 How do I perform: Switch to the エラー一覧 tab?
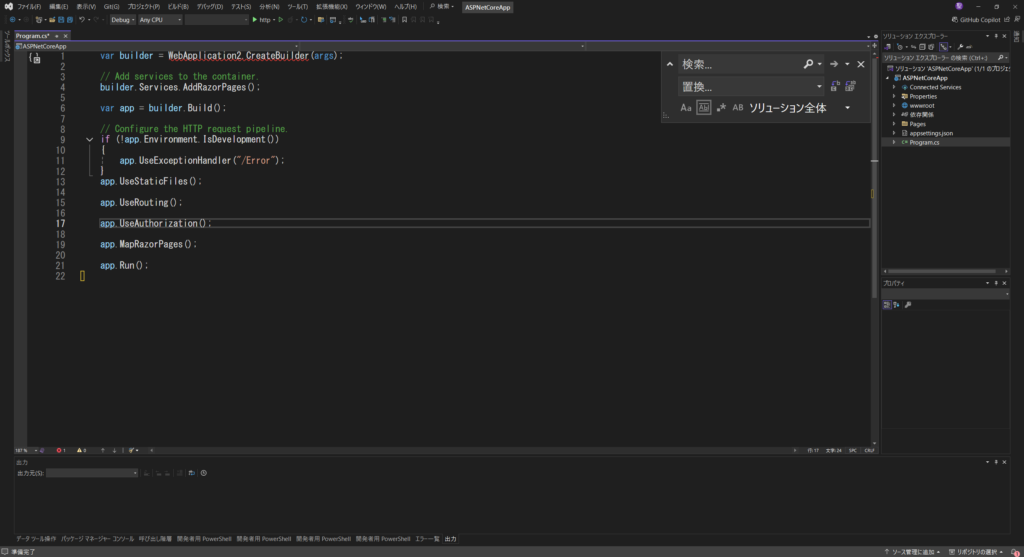tap(427, 539)
